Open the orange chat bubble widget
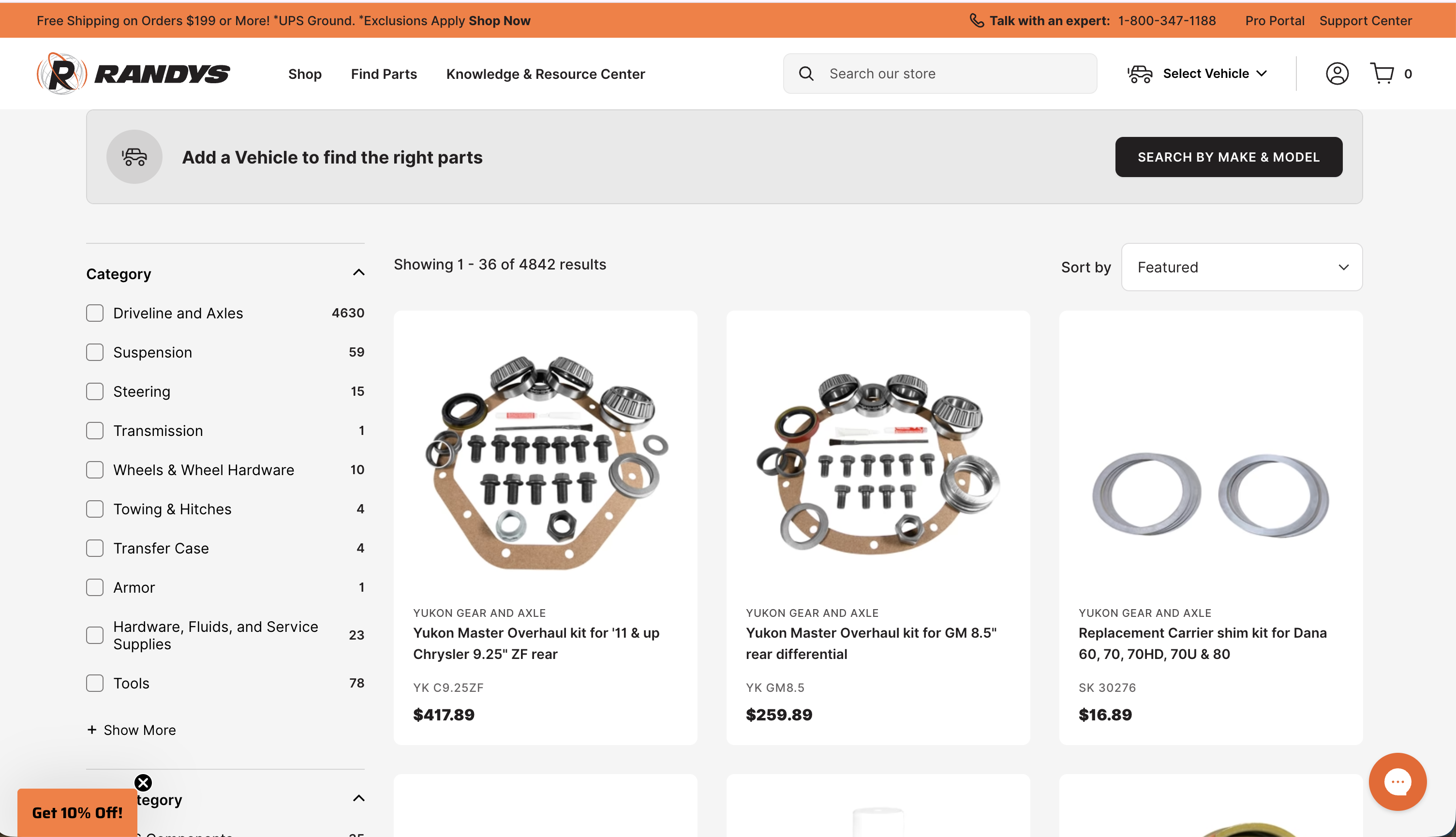Viewport: 1456px width, 837px height. pos(1397,781)
